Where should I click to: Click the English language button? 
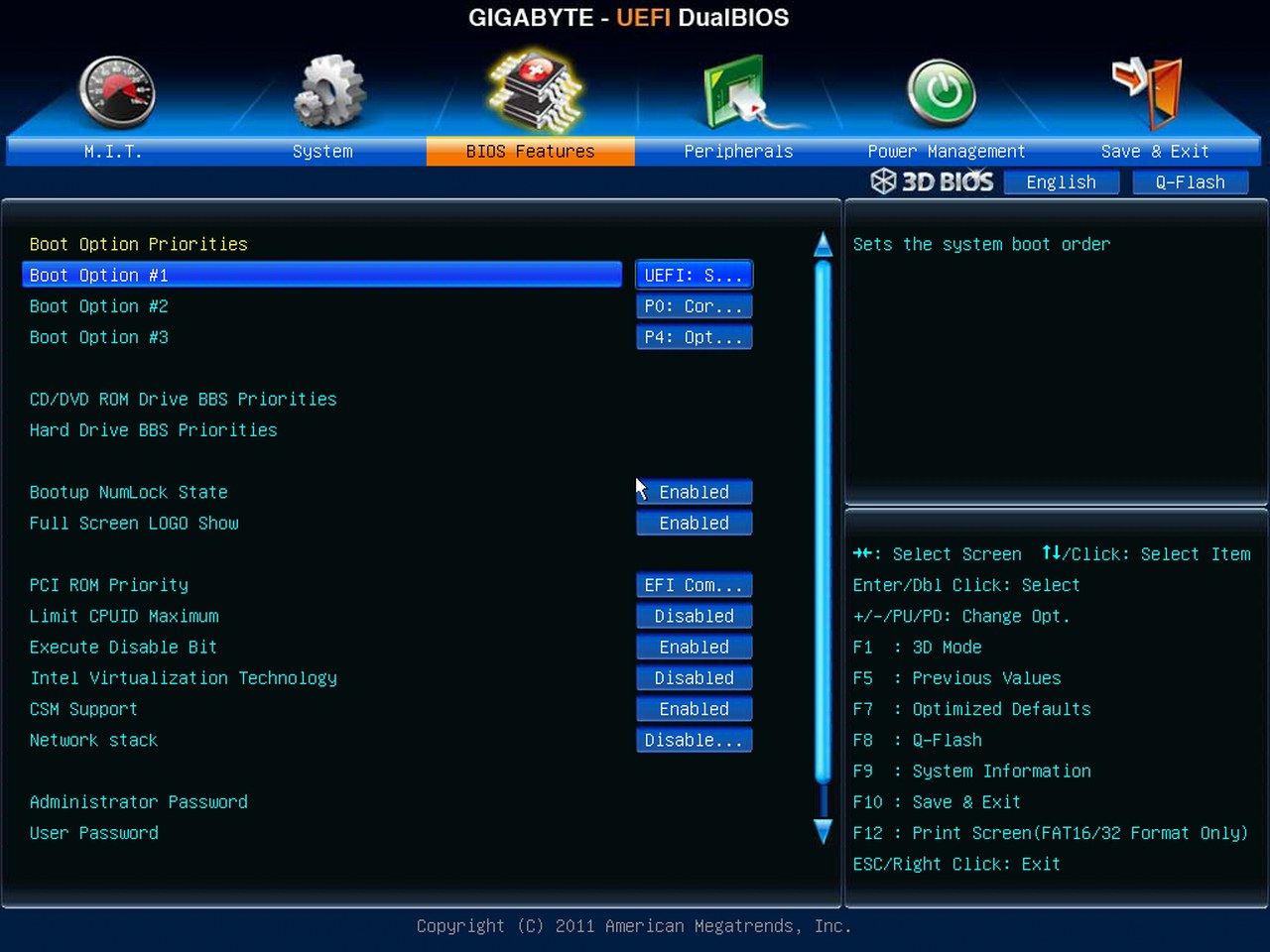coord(1062,182)
